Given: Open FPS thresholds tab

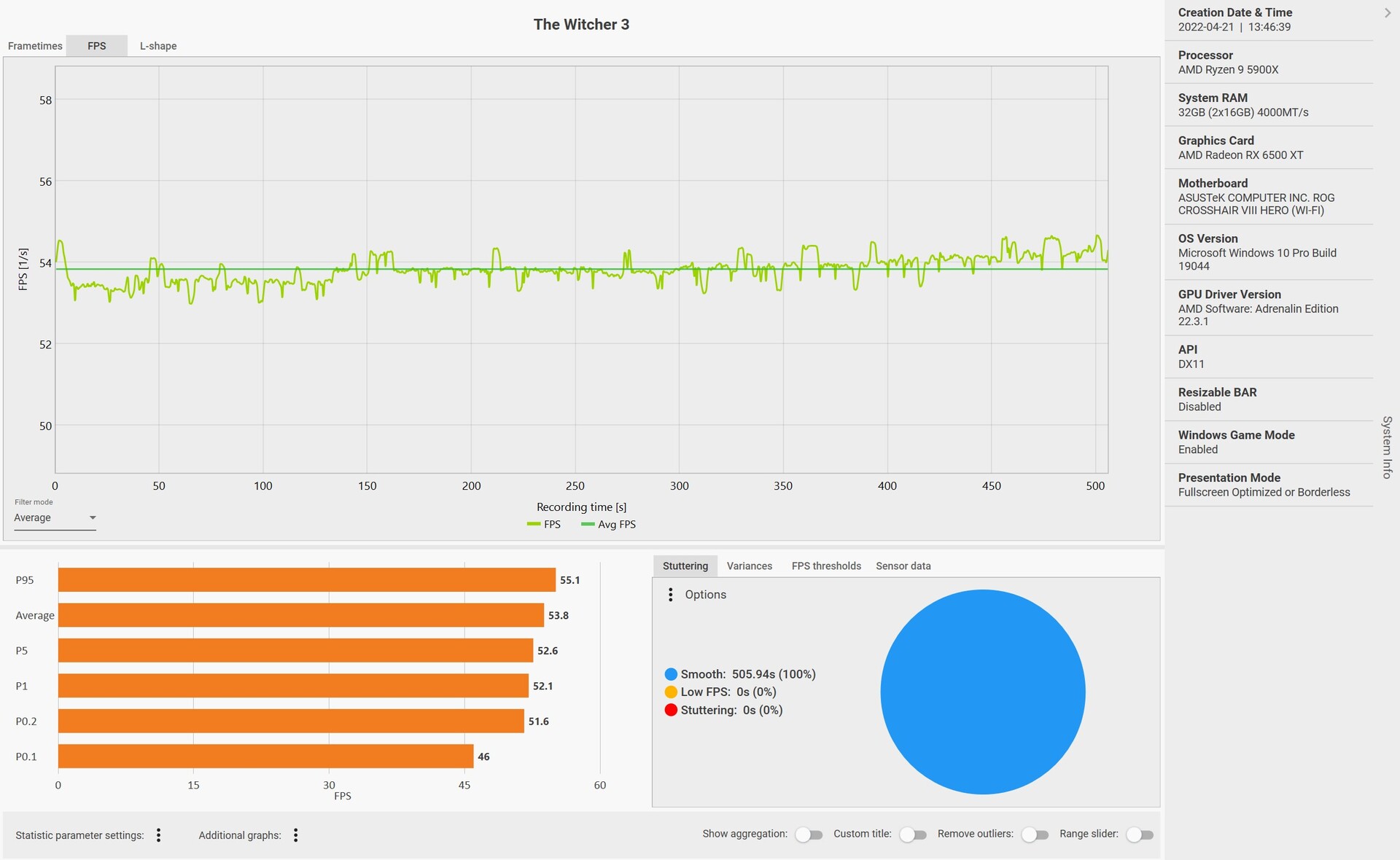Looking at the screenshot, I should pyautogui.click(x=825, y=566).
